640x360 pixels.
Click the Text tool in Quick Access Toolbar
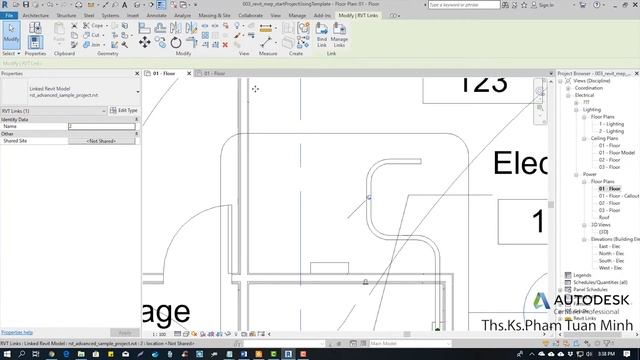click(124, 4)
